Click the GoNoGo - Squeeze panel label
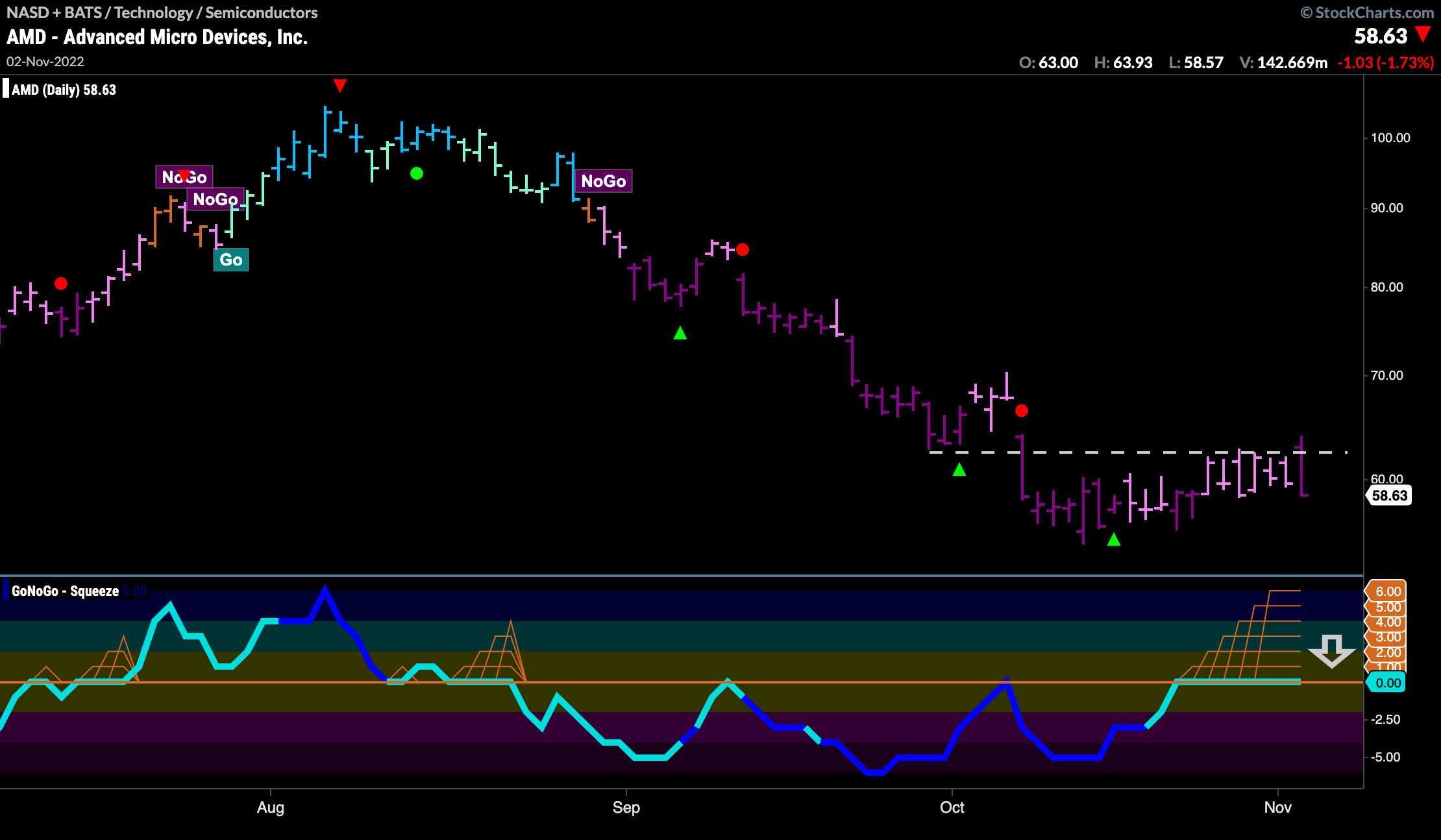Viewport: 1441px width, 840px height. pyautogui.click(x=65, y=591)
